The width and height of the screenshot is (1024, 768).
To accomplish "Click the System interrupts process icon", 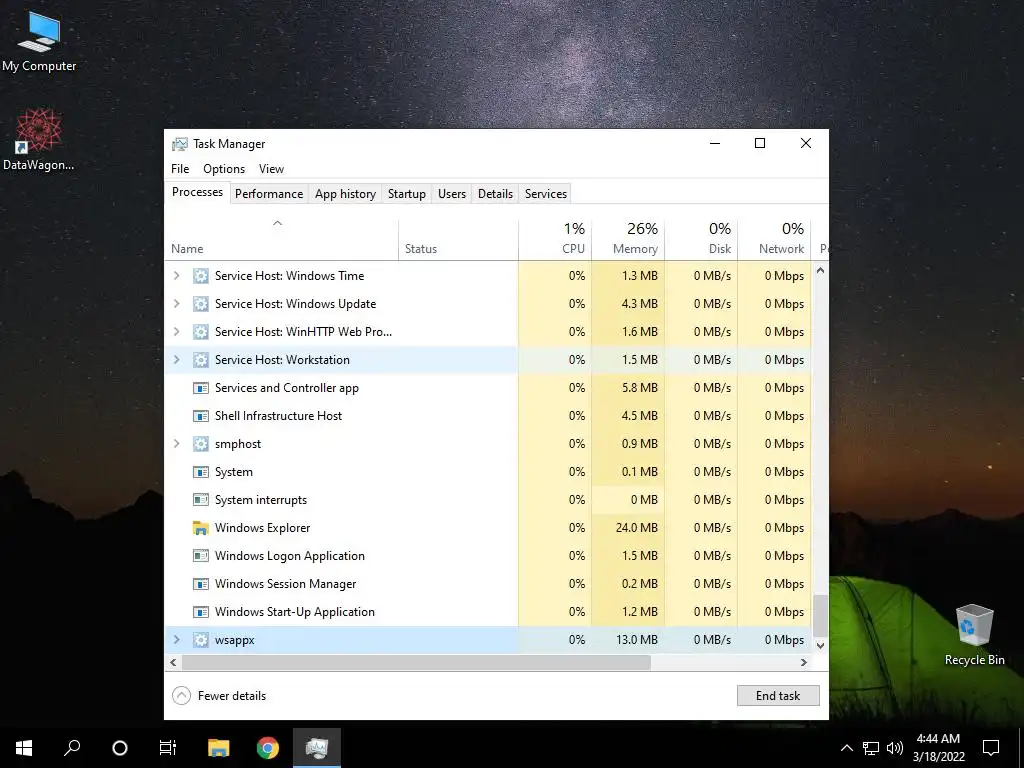I will coord(200,500).
